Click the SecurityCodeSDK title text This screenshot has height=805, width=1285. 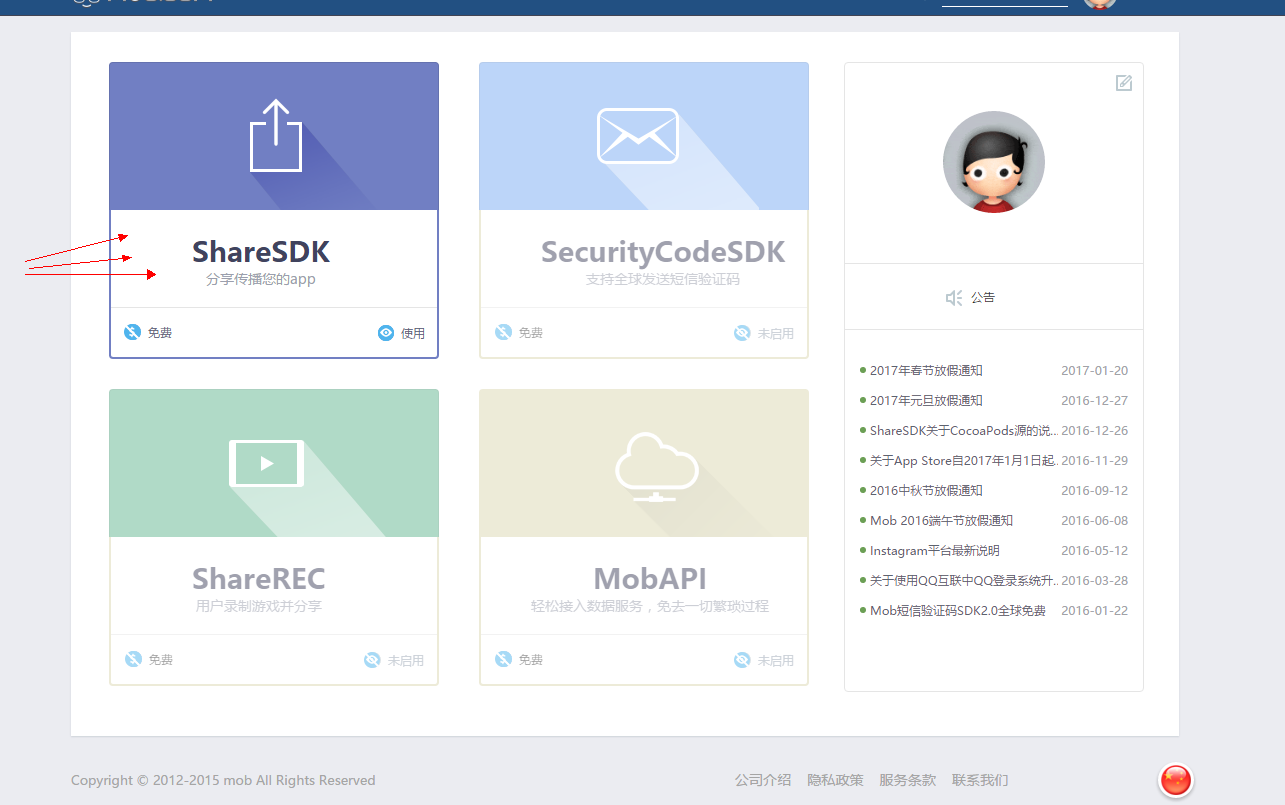663,251
